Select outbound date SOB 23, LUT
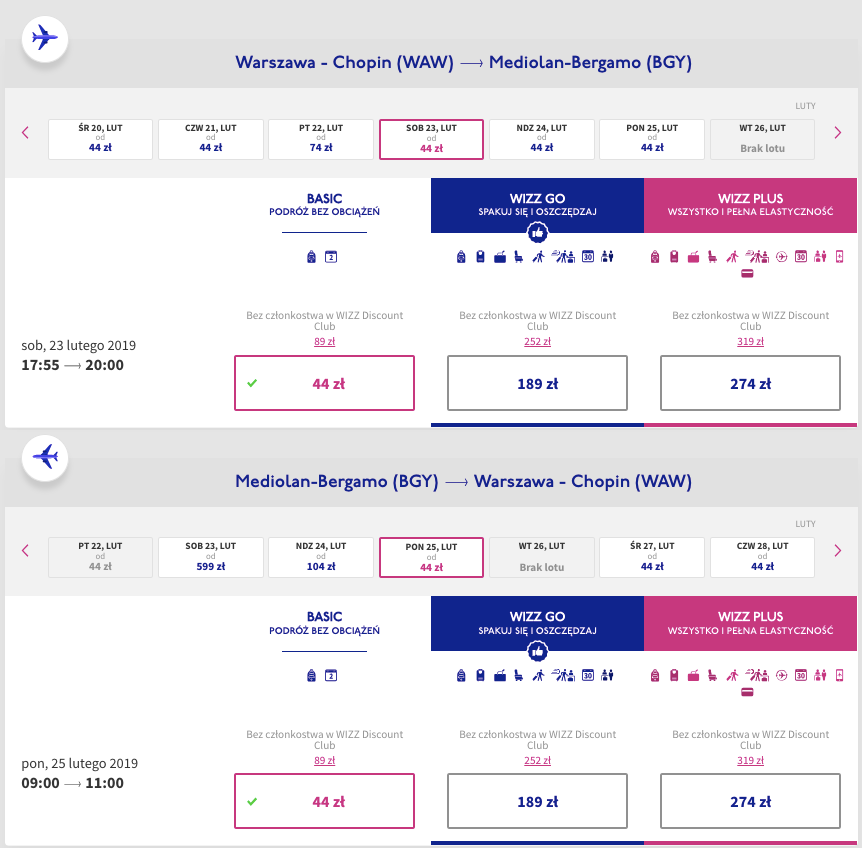The image size is (862, 848). point(432,140)
